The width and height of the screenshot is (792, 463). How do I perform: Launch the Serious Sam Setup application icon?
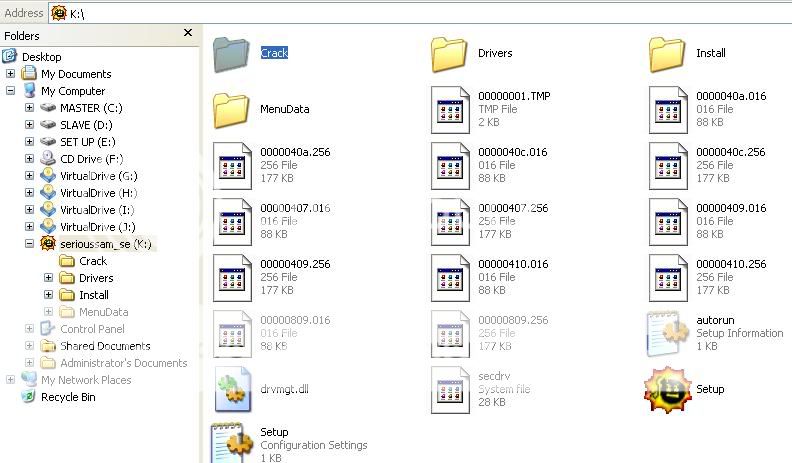click(x=667, y=390)
